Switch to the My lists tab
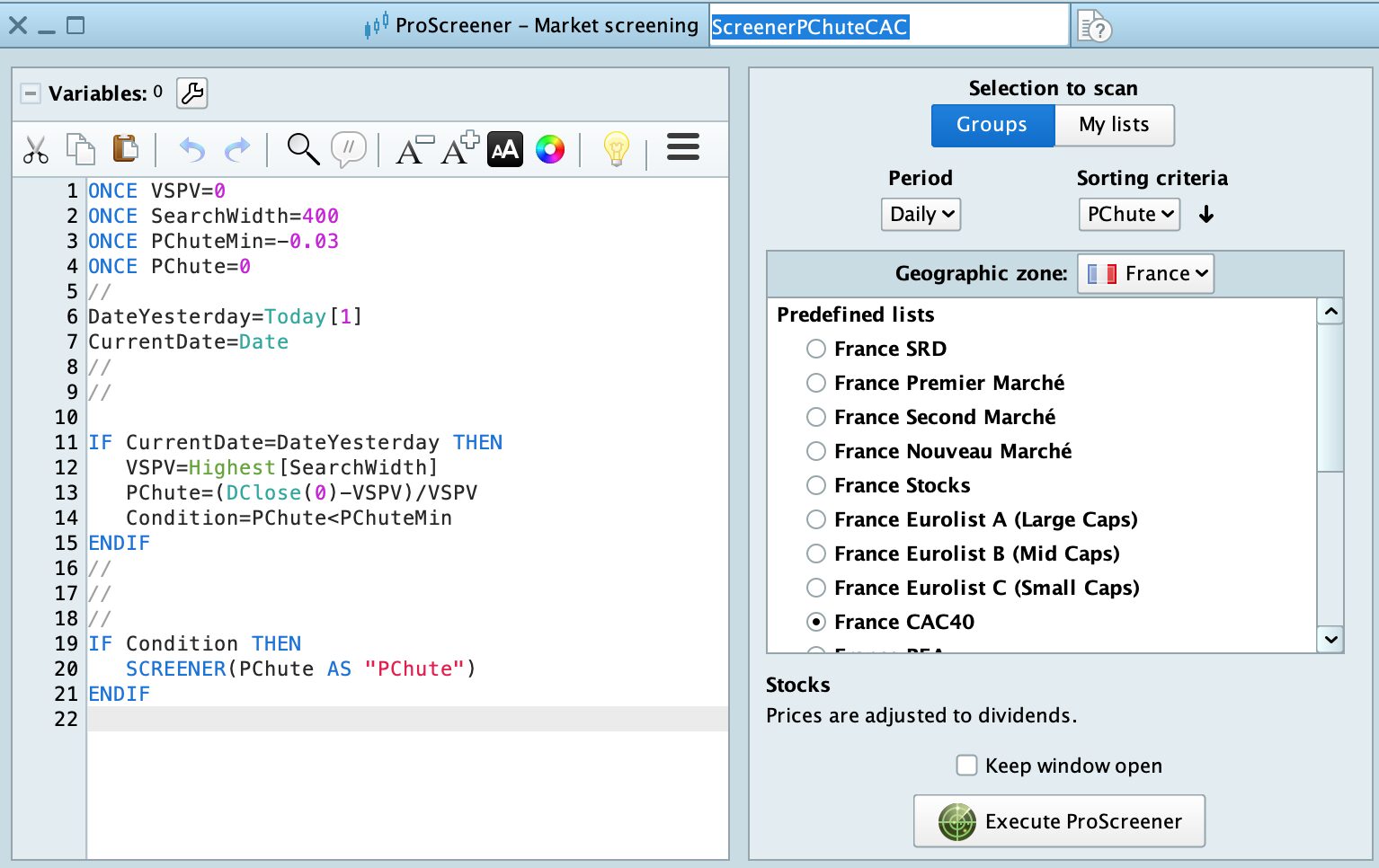Image resolution: width=1379 pixels, height=868 pixels. [1114, 125]
